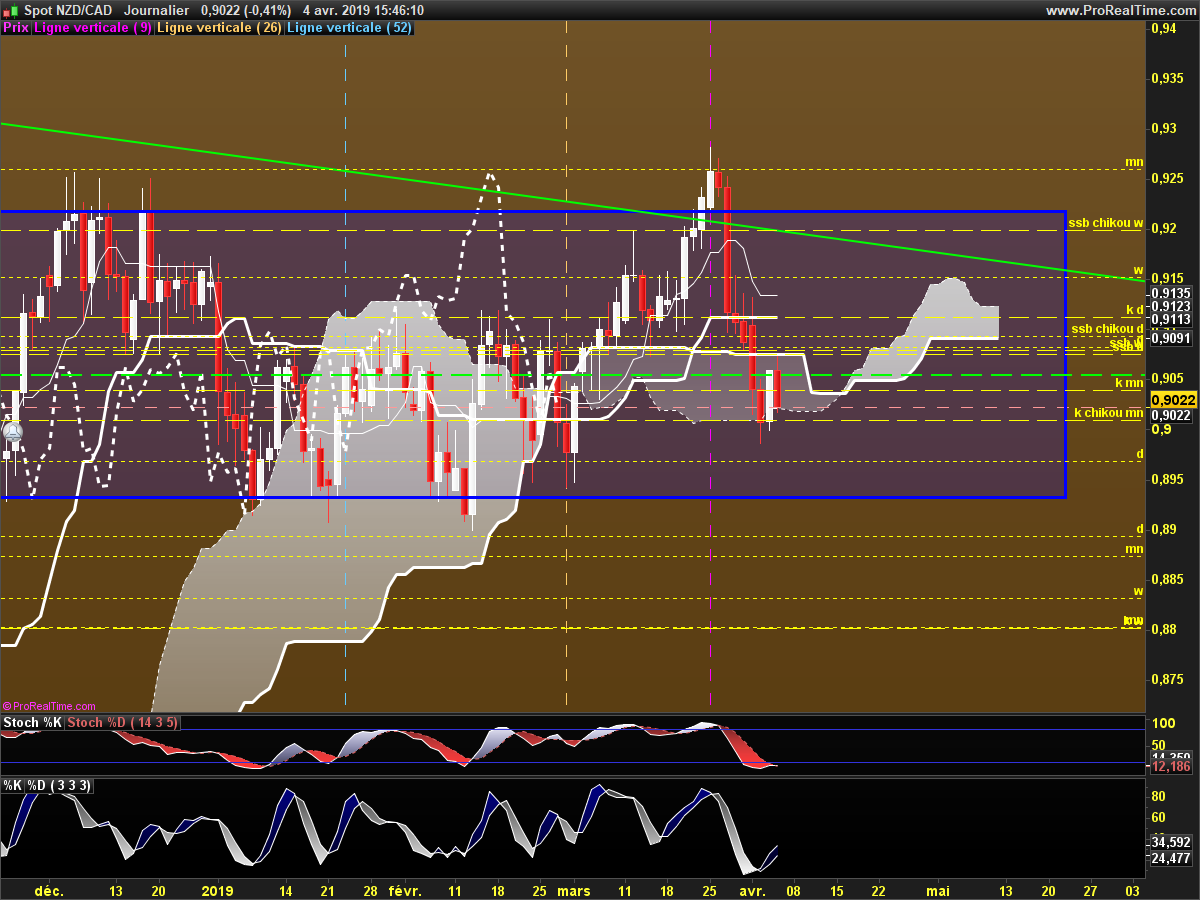
Task: Click the 0,9123 price tag
Action: [1169, 306]
